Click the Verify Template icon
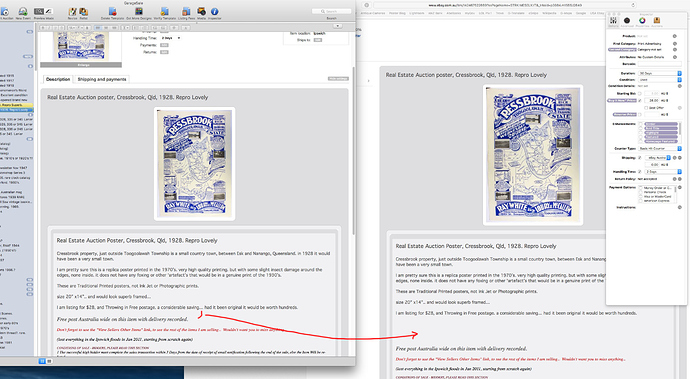Image resolution: width=690 pixels, height=379 pixels. (165, 11)
